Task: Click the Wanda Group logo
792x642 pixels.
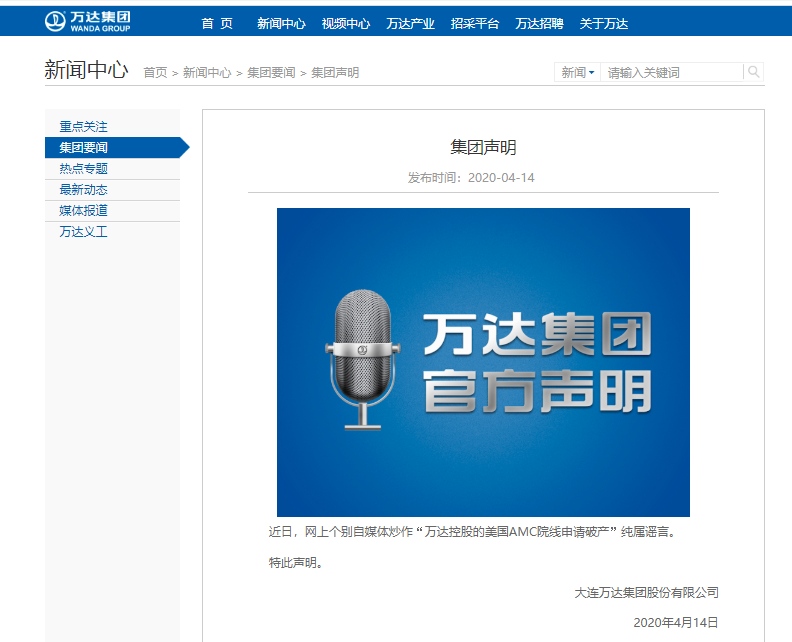Action: tap(88, 21)
